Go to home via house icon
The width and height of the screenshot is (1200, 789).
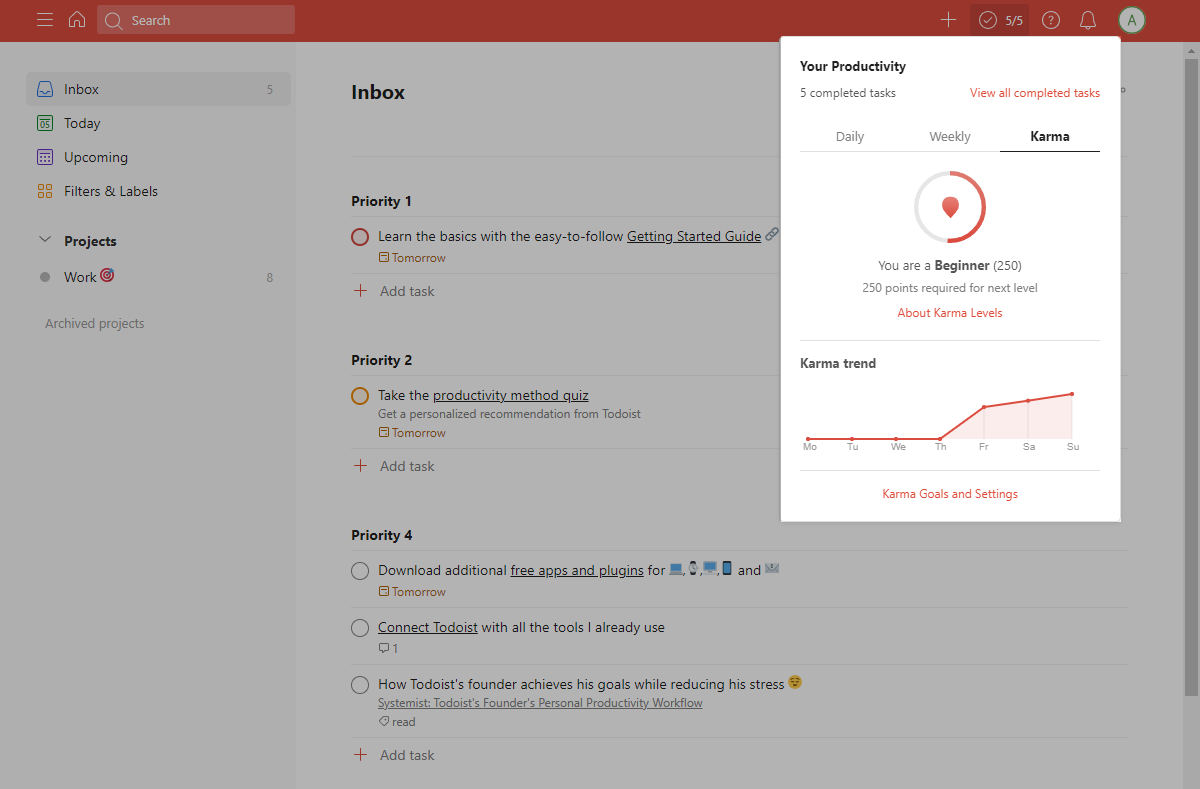tap(77, 20)
